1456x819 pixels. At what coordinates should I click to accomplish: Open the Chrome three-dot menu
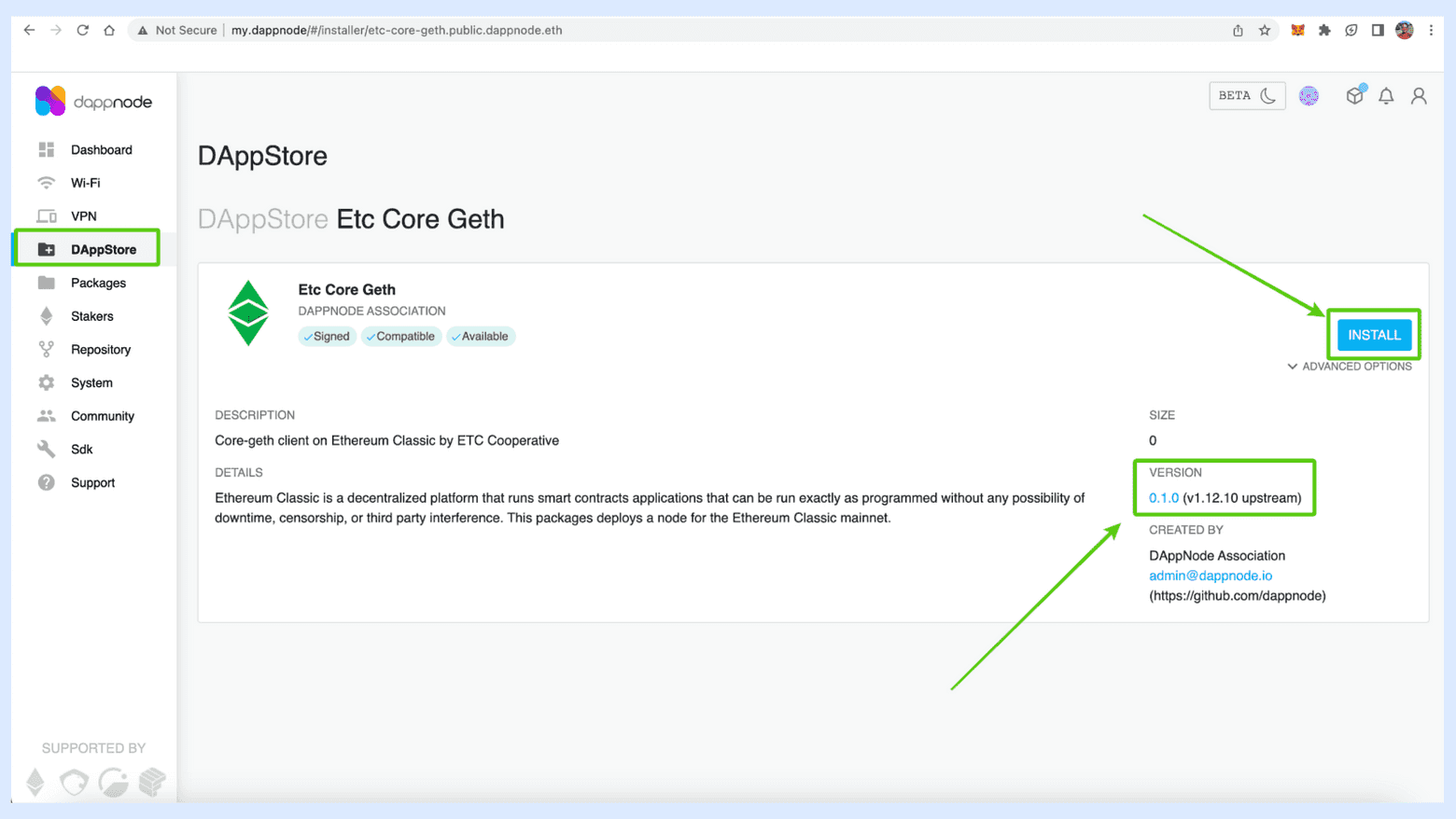(x=1431, y=30)
